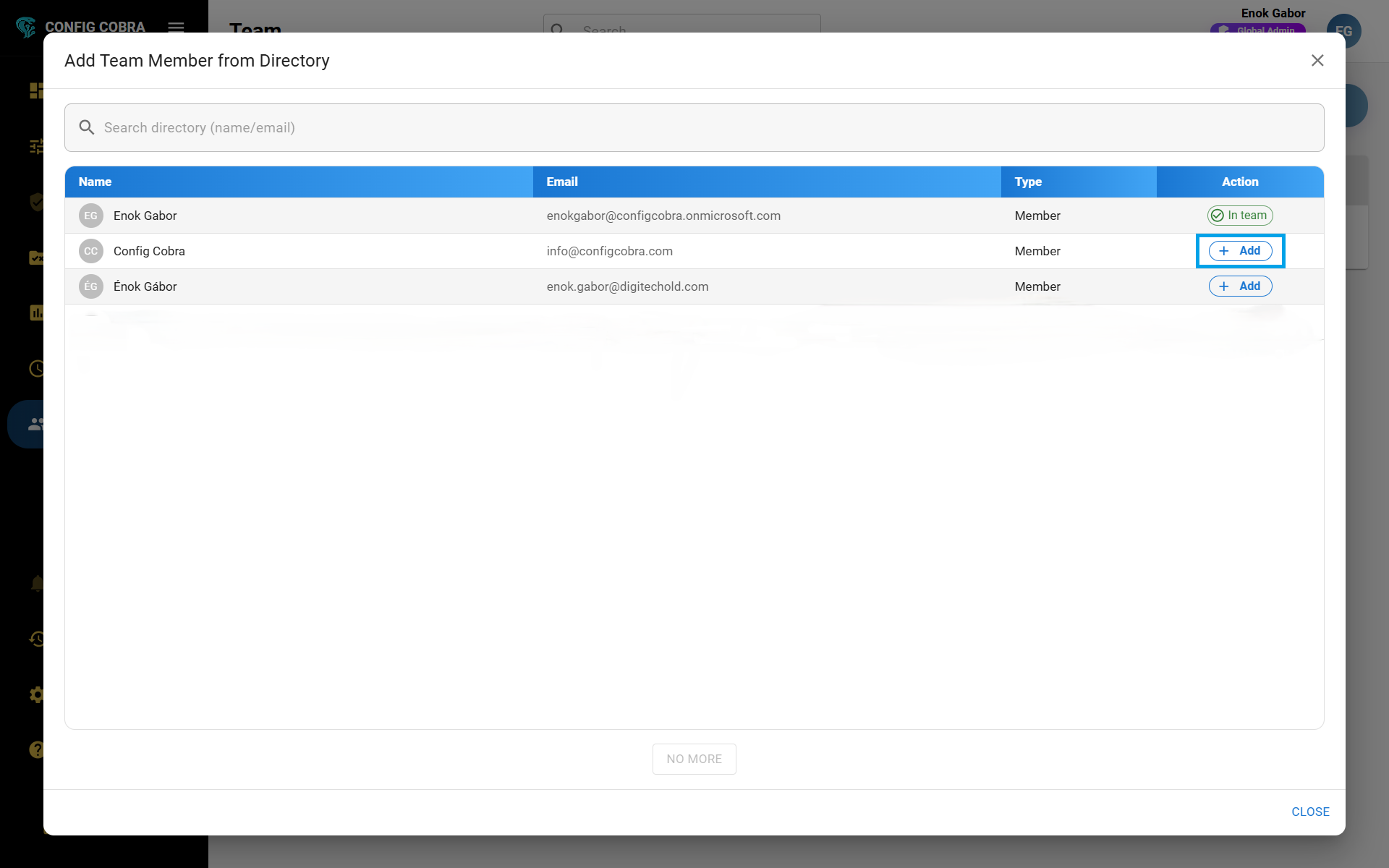Click the Type column header
The height and width of the screenshot is (868, 1389).
[x=1028, y=182]
